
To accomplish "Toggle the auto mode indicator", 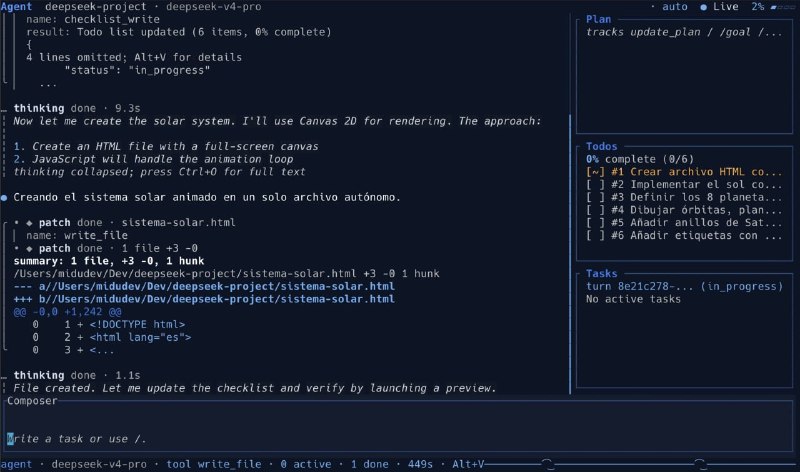I will (674, 7).
